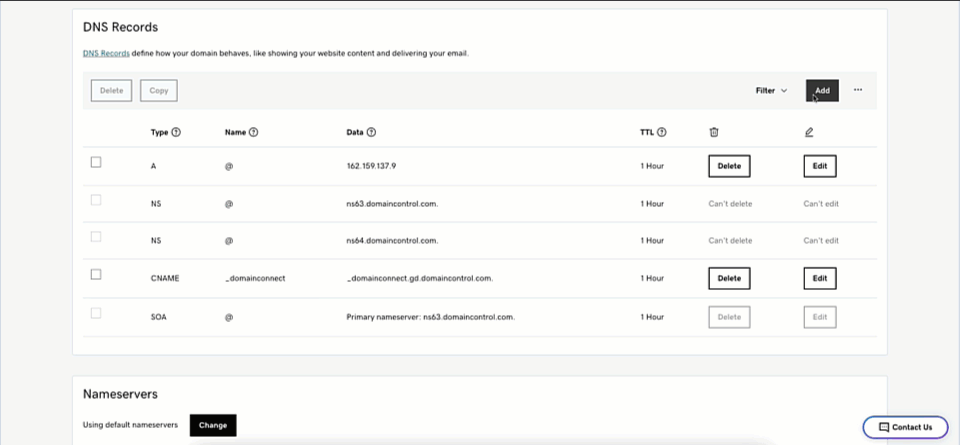The width and height of the screenshot is (960, 445).
Task: Open the Contact Us chat
Action: pos(906,427)
